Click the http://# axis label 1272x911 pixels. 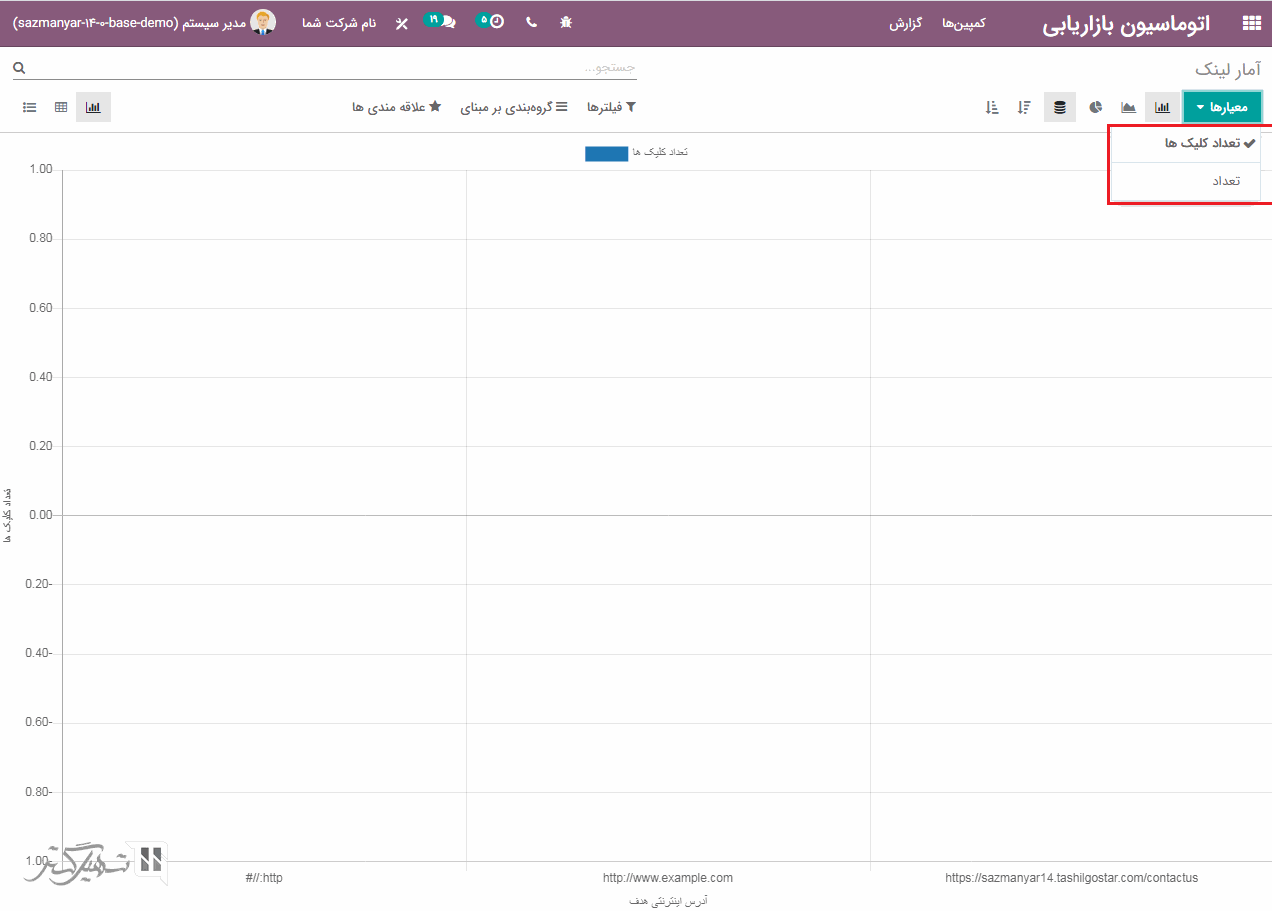[264, 878]
